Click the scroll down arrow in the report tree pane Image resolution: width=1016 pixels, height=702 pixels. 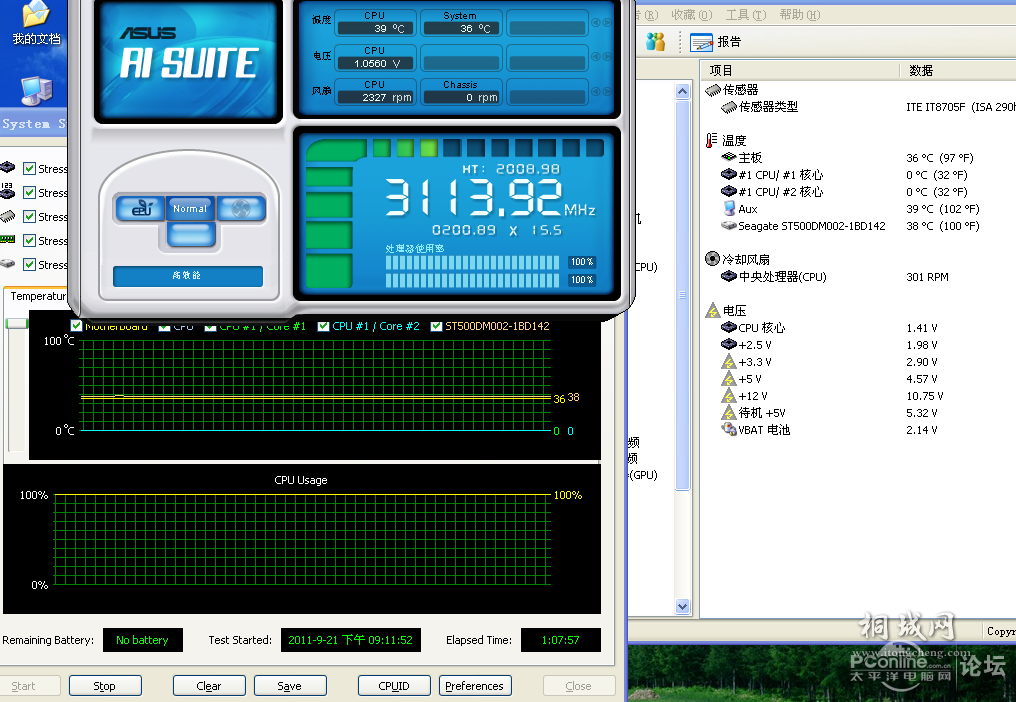(682, 607)
